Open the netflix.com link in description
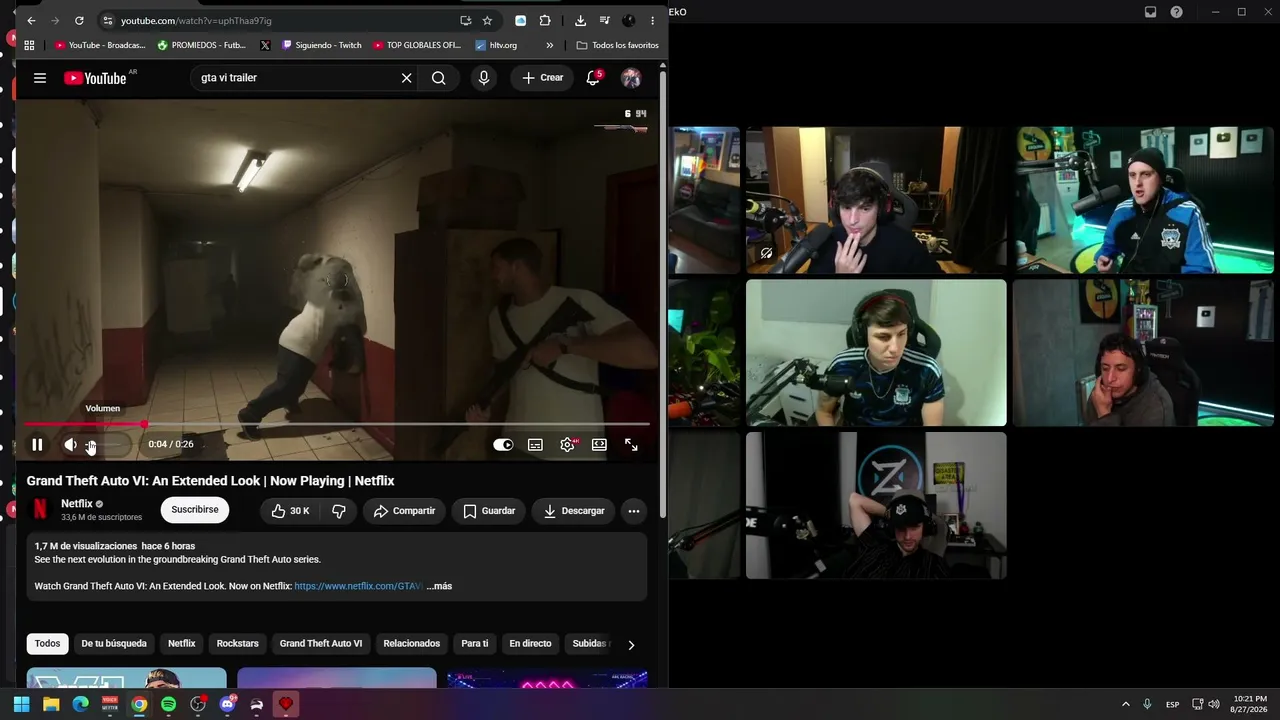1280x720 pixels. 359,586
